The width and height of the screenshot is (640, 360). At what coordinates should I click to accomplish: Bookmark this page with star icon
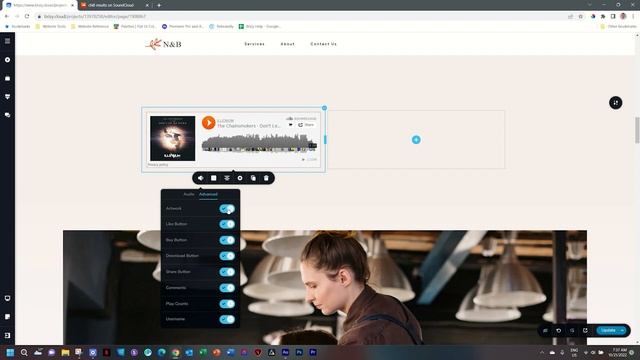[580, 16]
